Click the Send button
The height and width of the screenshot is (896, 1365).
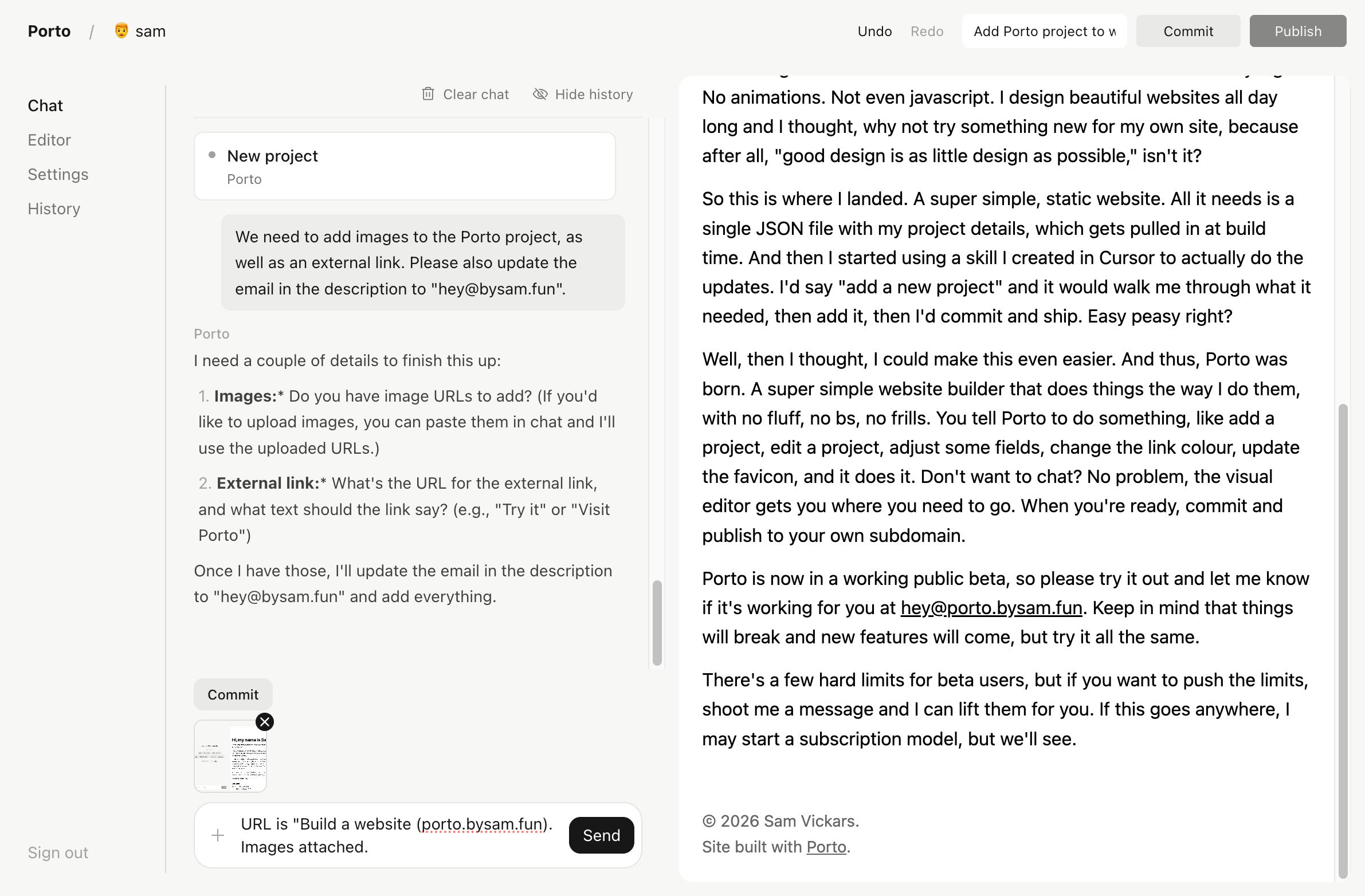(x=601, y=835)
